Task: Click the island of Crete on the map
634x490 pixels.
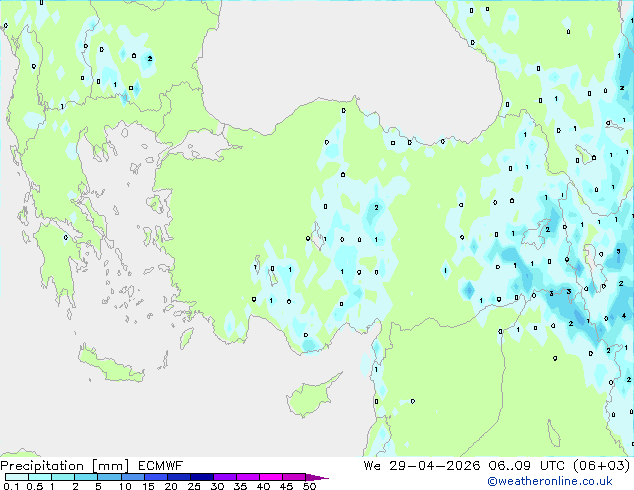Action: [110, 365]
